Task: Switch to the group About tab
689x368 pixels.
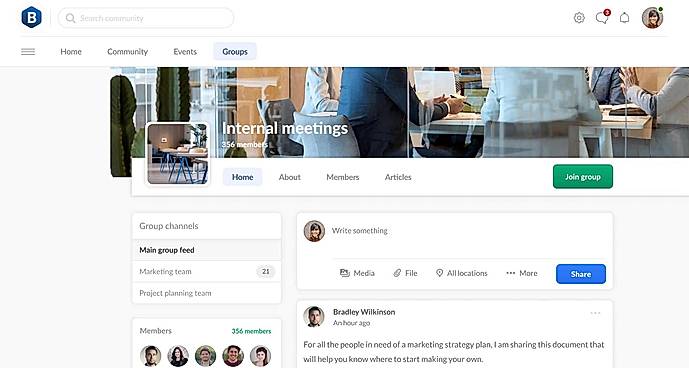Action: point(290,177)
